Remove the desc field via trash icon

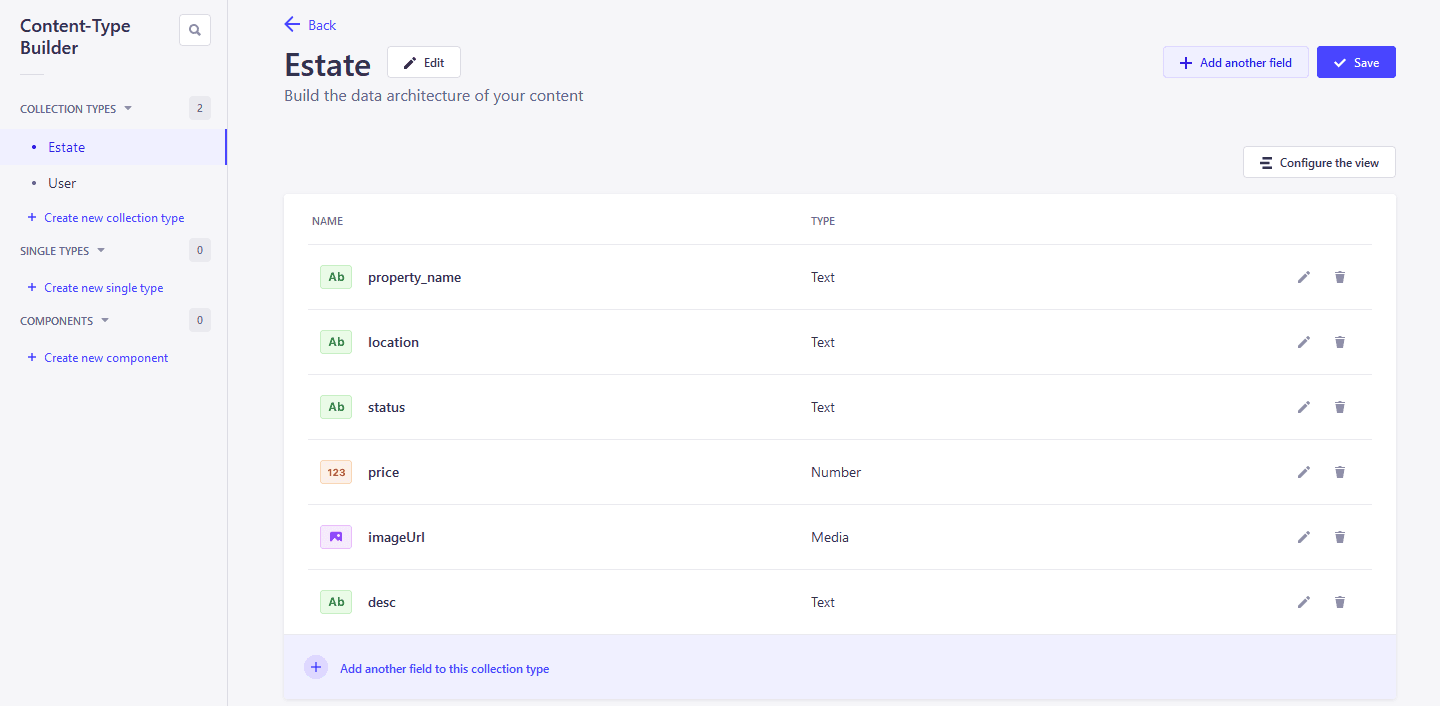(x=1340, y=602)
